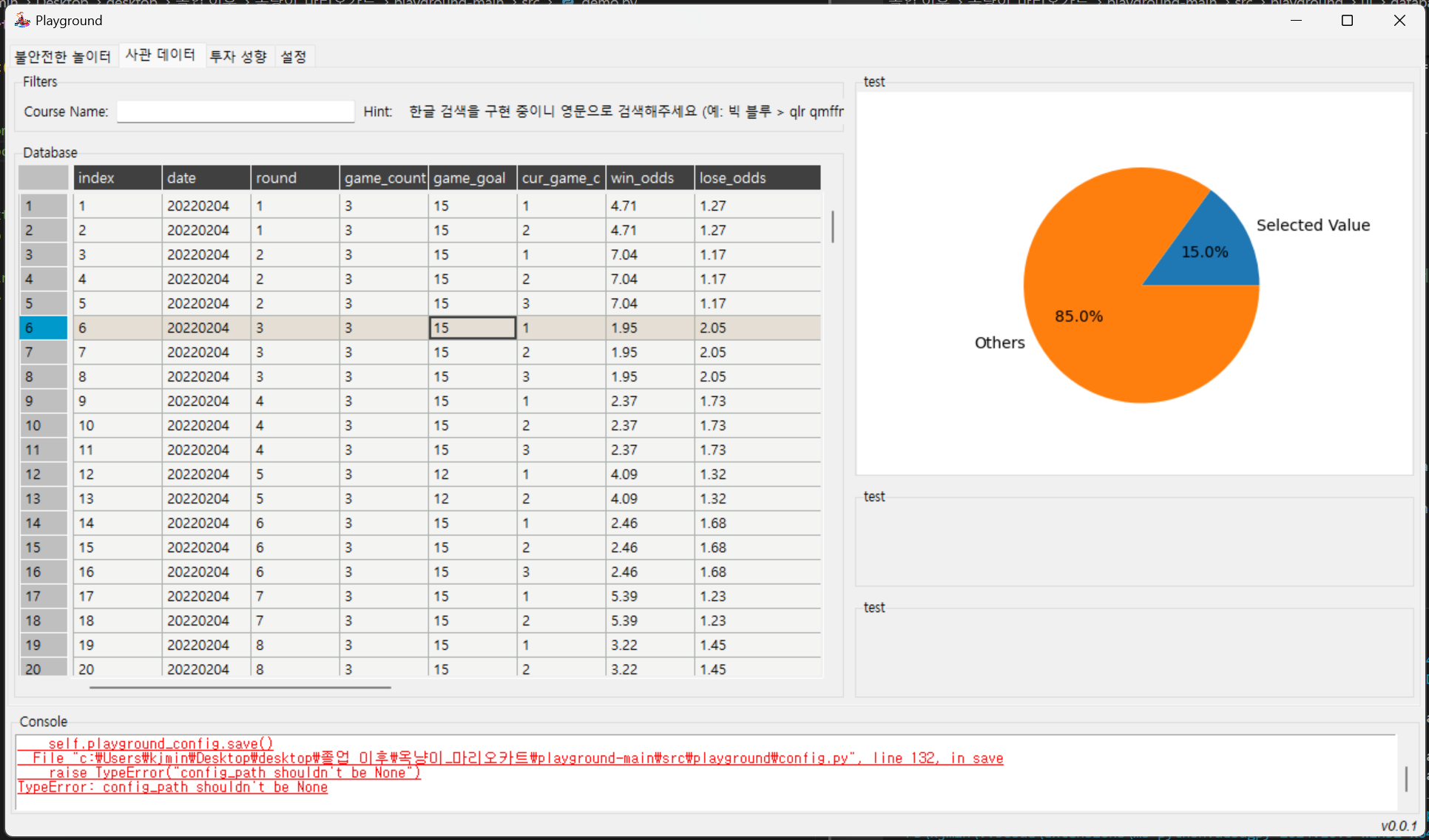Click lose_odds 1.27 in row 2

[757, 230]
